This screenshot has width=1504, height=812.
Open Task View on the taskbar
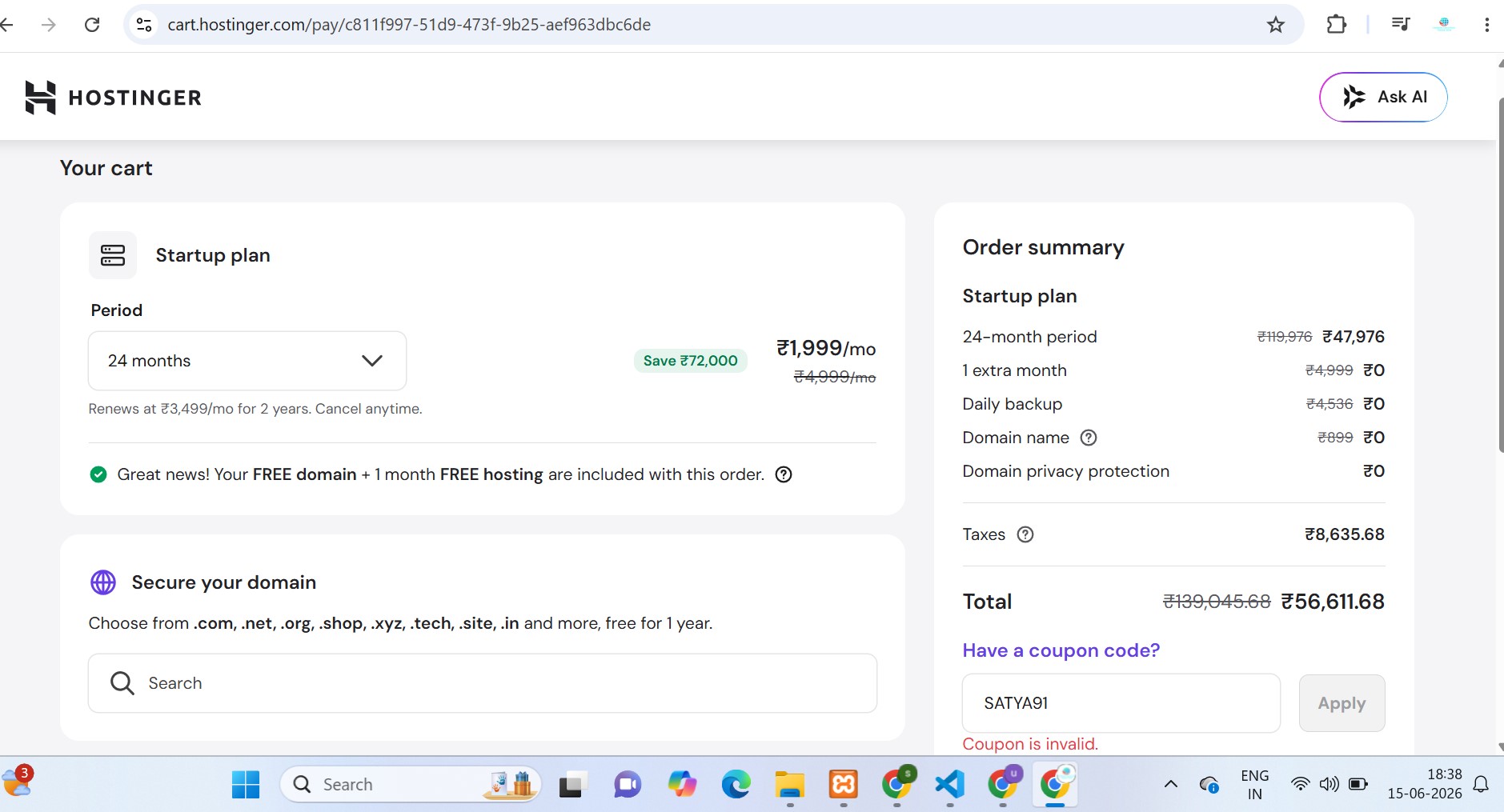pyautogui.click(x=572, y=785)
